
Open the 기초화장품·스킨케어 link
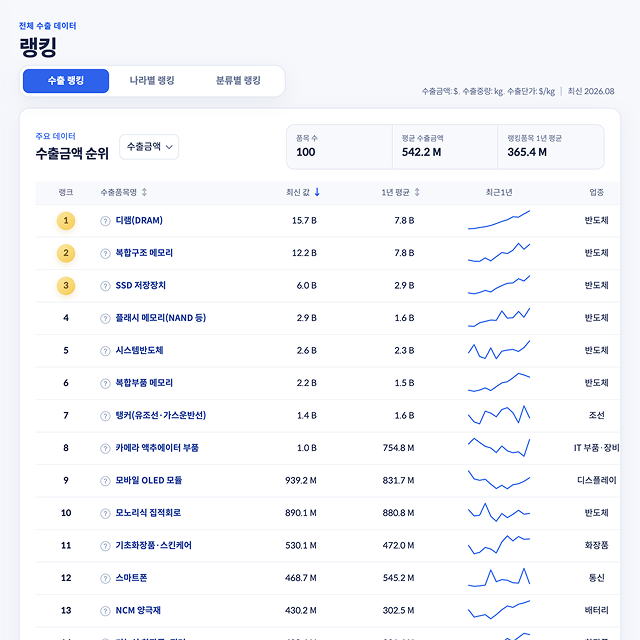pos(153,545)
